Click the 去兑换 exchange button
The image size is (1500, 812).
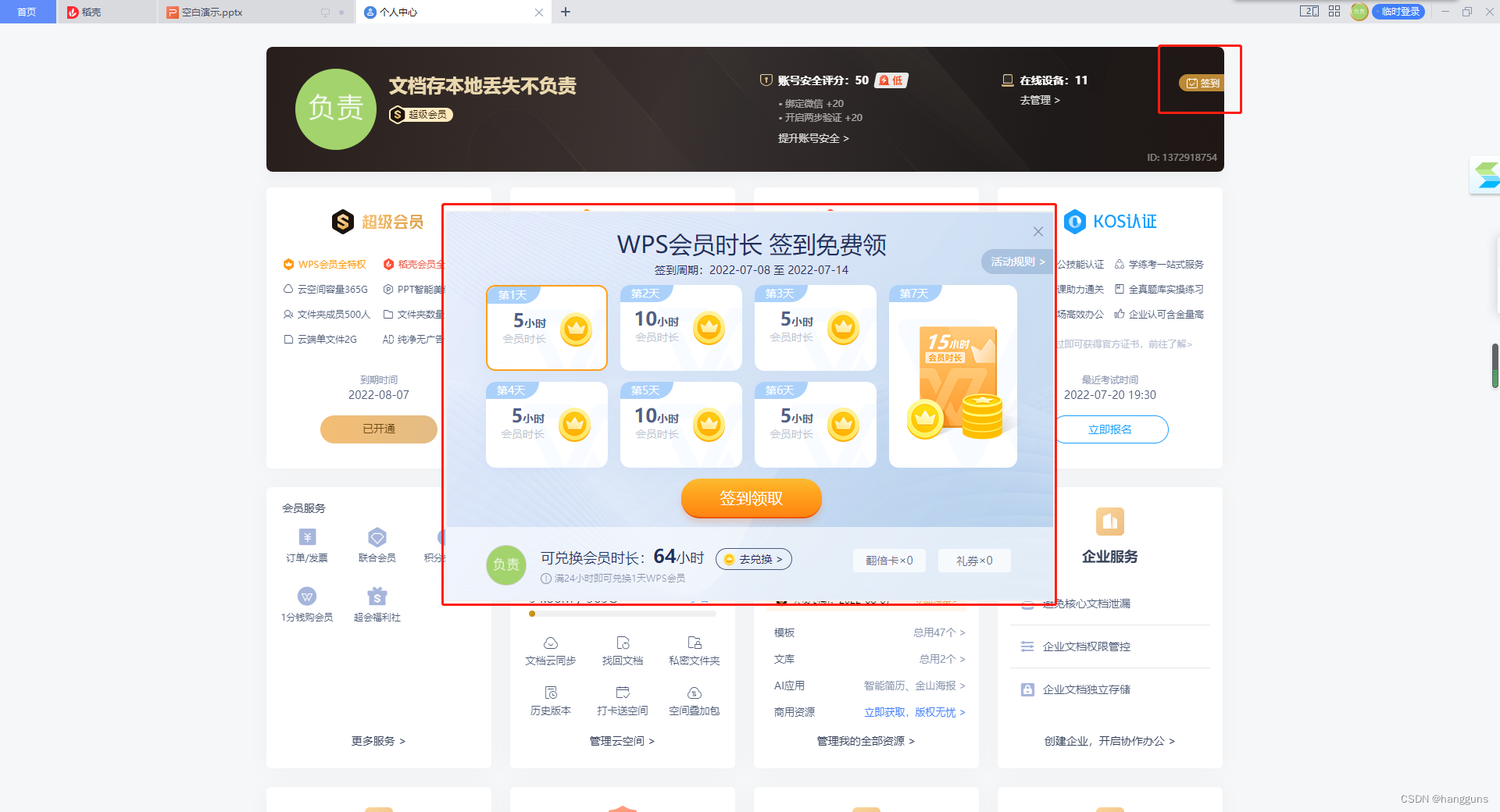coord(753,559)
